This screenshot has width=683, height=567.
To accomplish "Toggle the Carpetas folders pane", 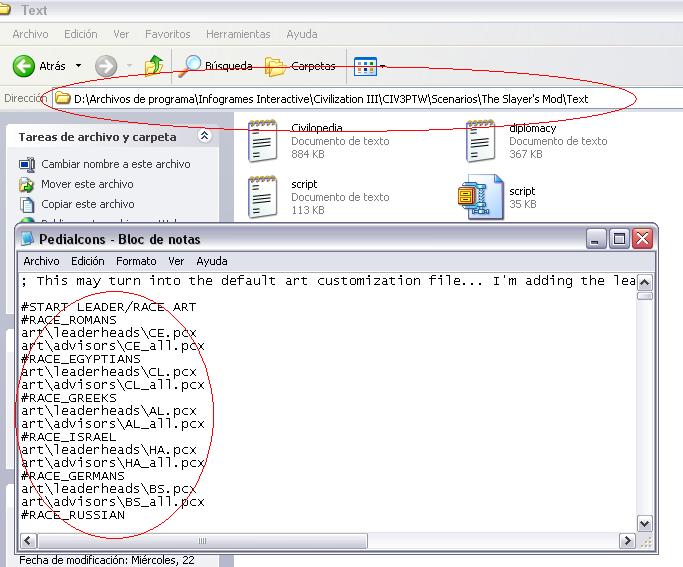I will (x=301, y=66).
